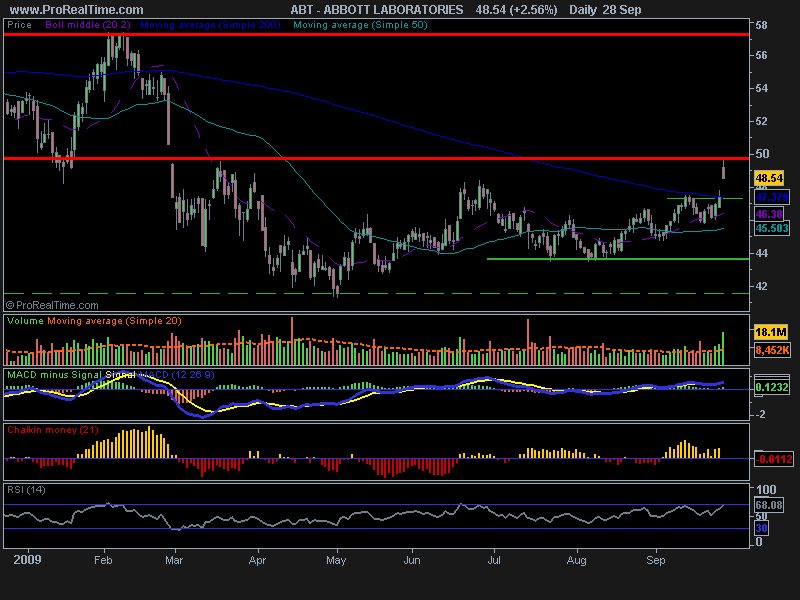Click the Sep month label
The height and width of the screenshot is (600, 800).
coord(656,560)
